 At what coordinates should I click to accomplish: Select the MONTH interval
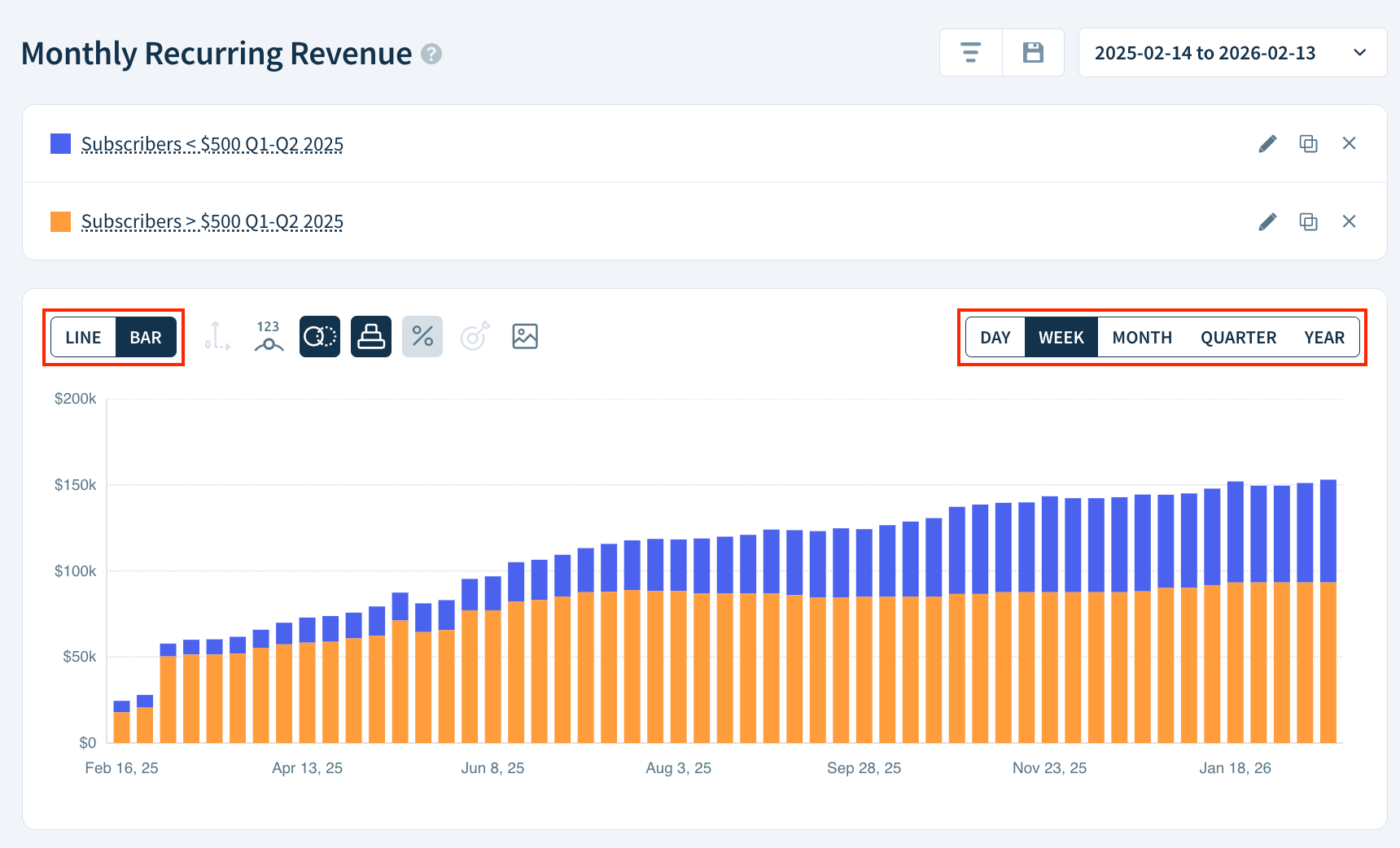[x=1141, y=337]
